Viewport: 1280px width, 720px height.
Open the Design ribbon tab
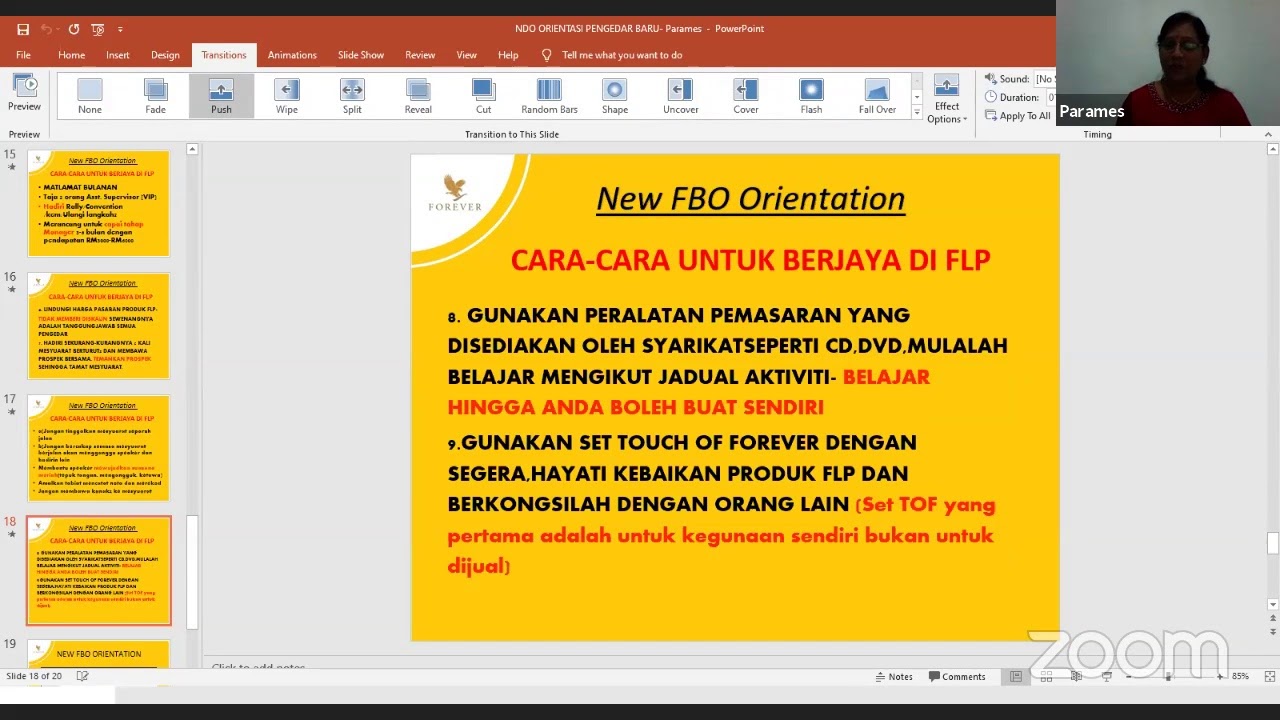165,55
